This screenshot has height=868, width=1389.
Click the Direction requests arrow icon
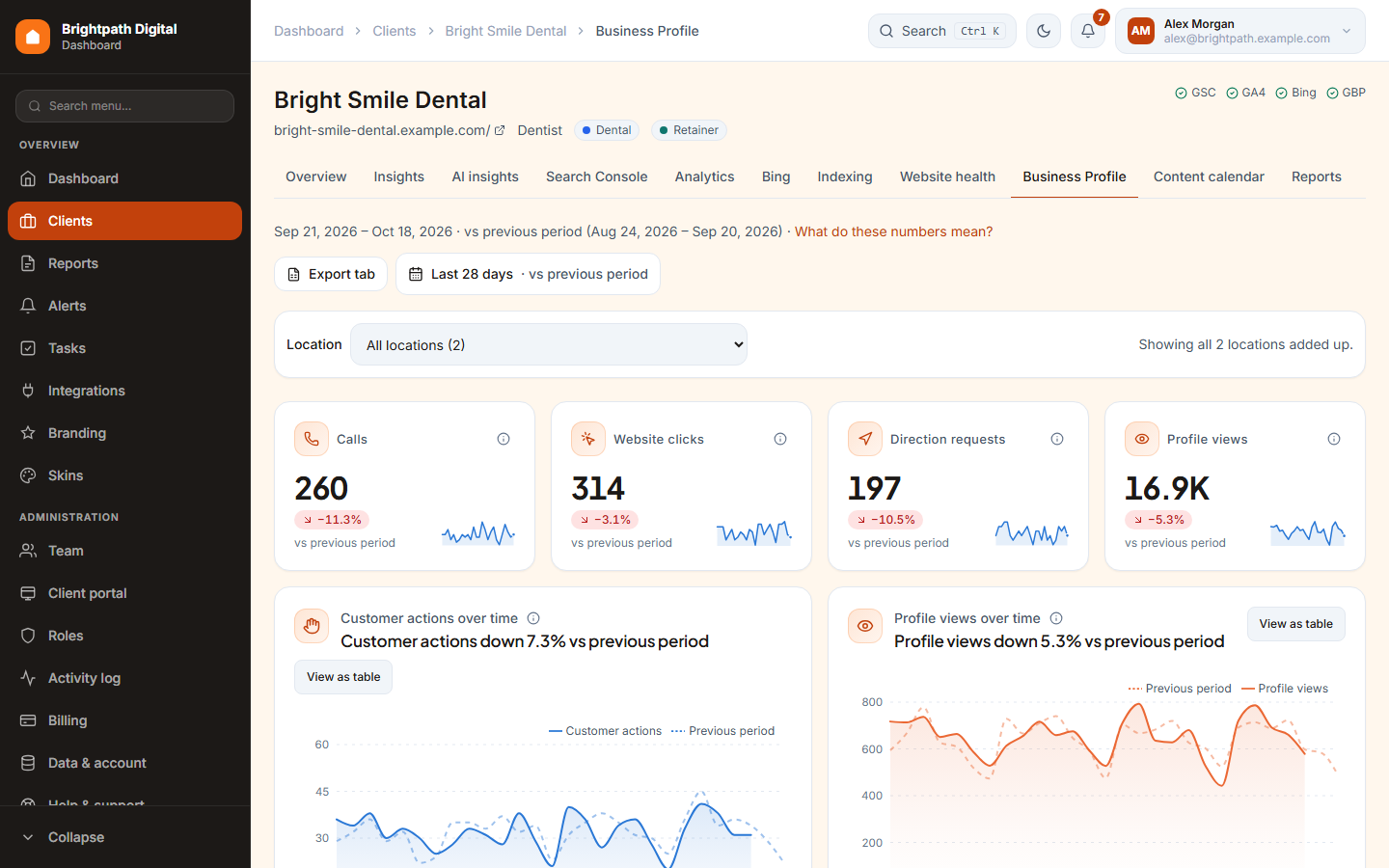865,439
